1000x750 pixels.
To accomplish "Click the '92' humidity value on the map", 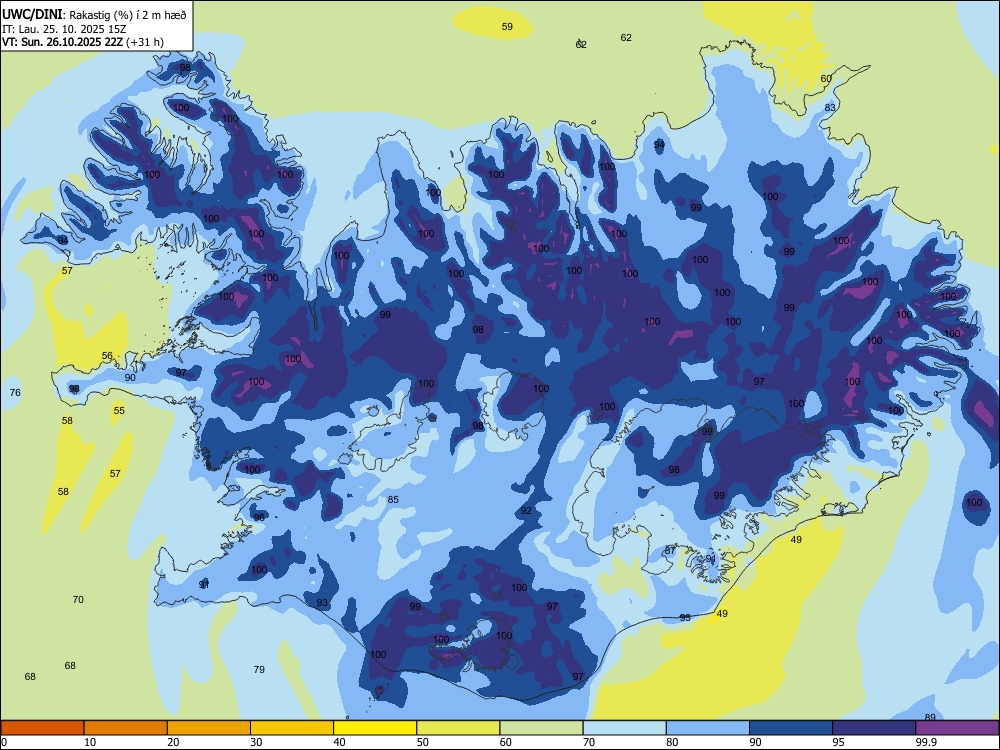I will (x=526, y=511).
